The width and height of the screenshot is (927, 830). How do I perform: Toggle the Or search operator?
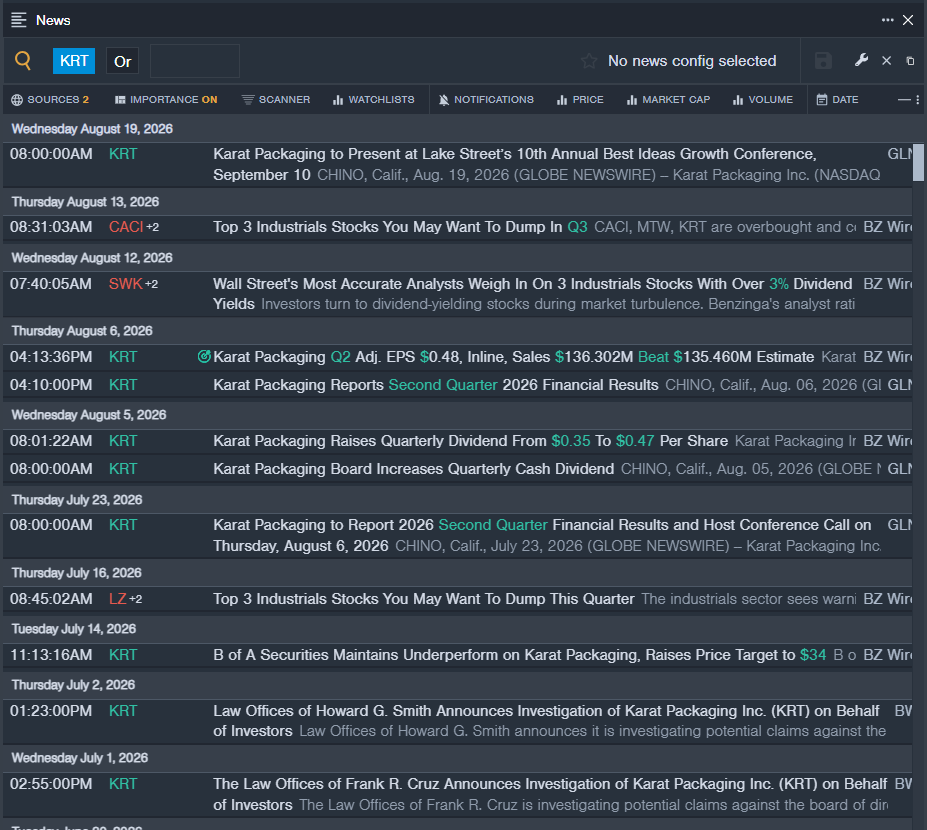122,61
